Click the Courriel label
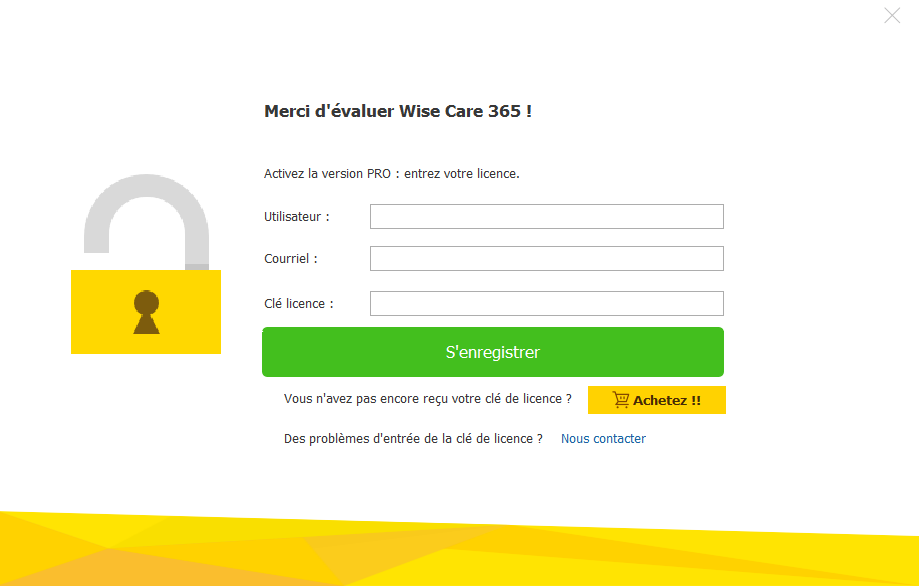This screenshot has width=919, height=586. coord(291,258)
